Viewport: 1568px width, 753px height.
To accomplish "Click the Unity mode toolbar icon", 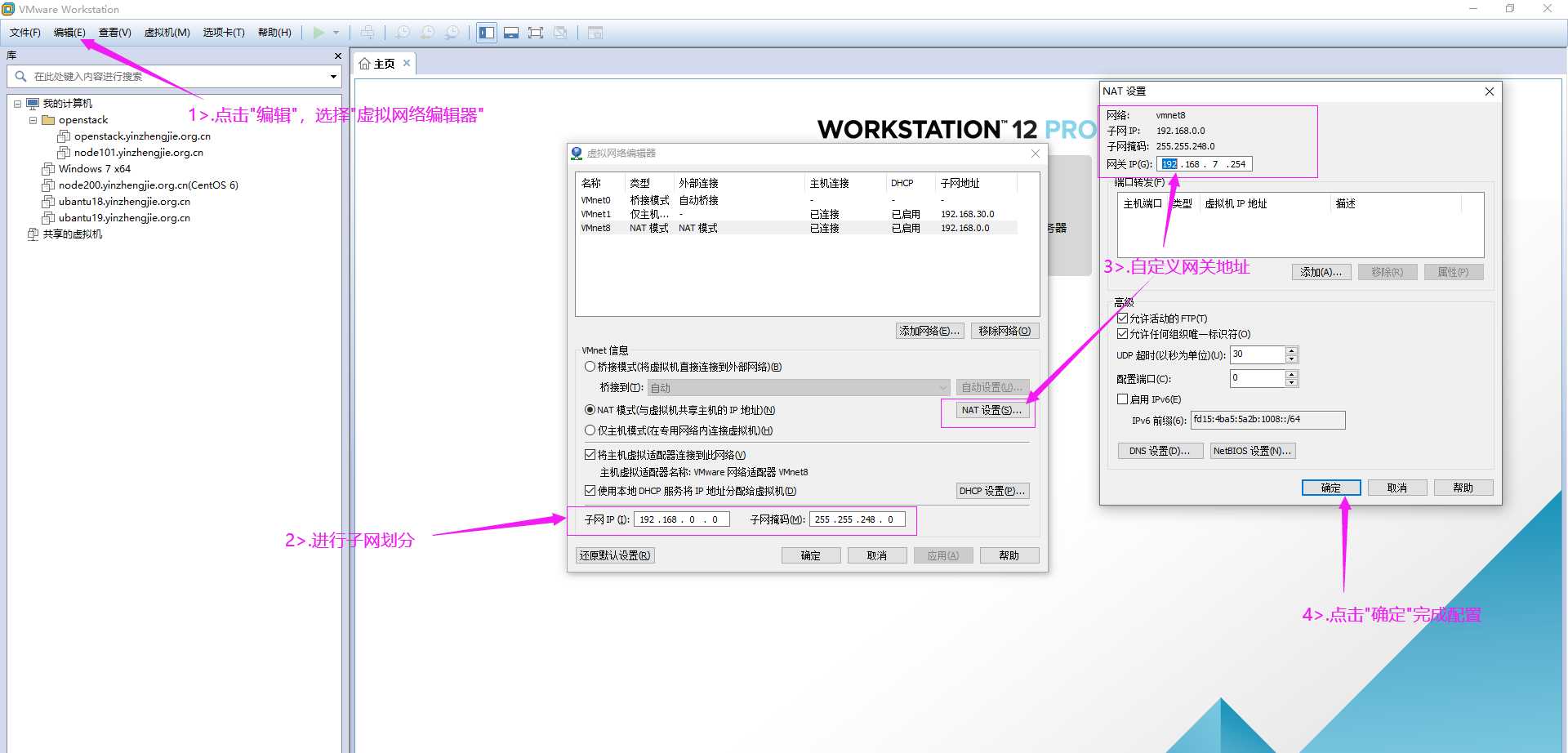I will [x=560, y=33].
